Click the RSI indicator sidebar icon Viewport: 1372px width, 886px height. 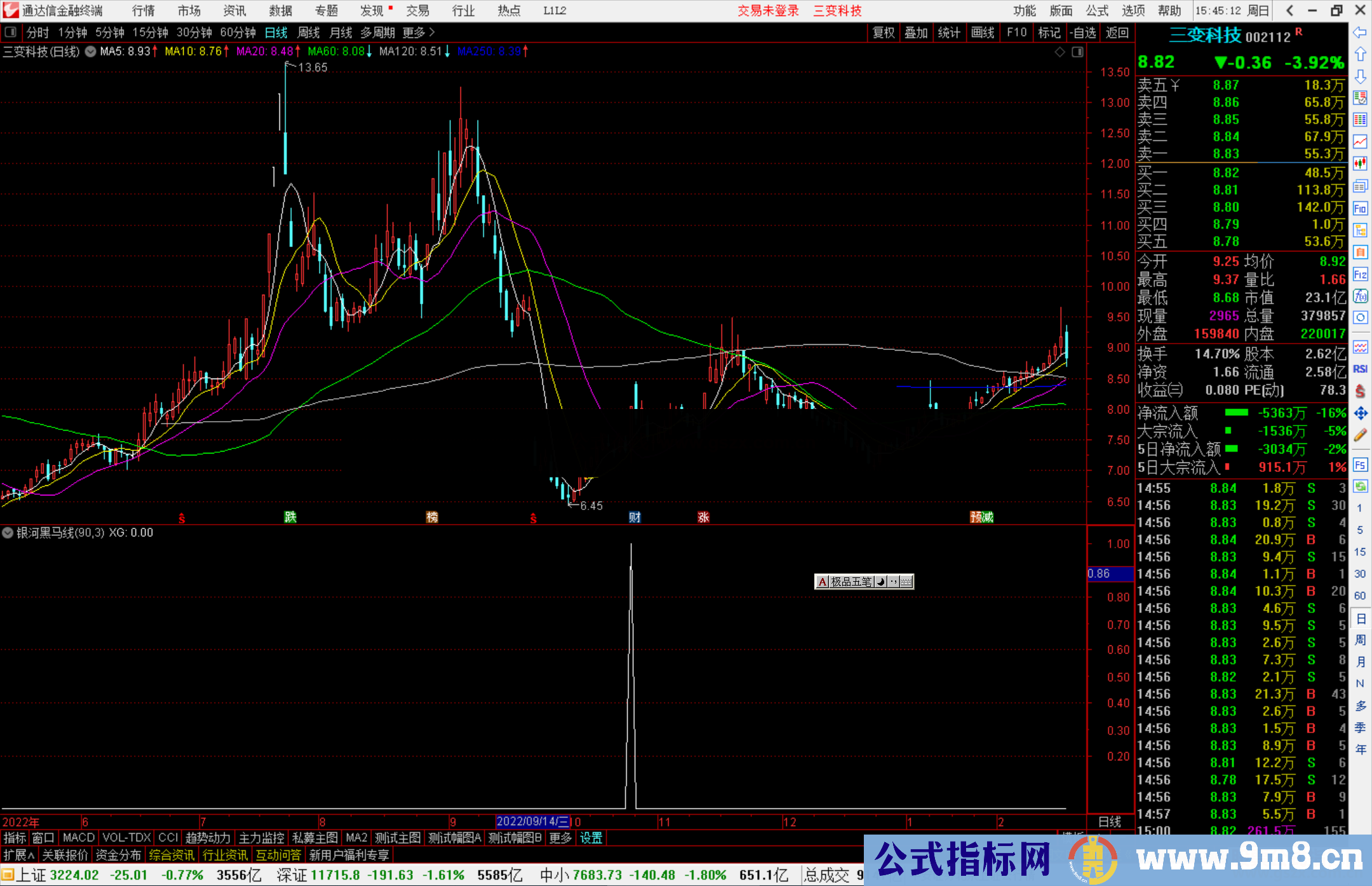click(1360, 369)
